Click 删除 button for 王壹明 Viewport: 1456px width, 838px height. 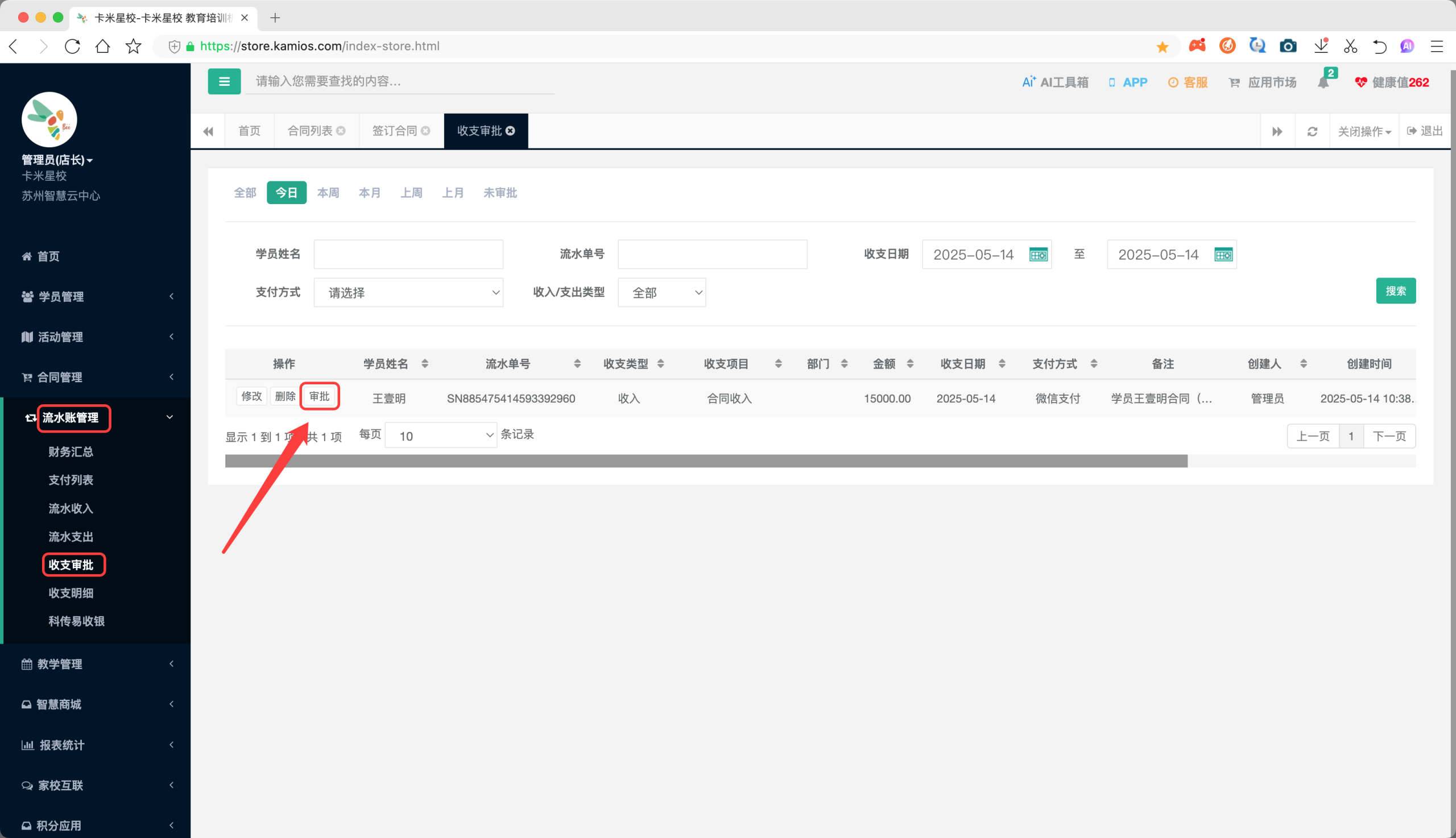[285, 396]
